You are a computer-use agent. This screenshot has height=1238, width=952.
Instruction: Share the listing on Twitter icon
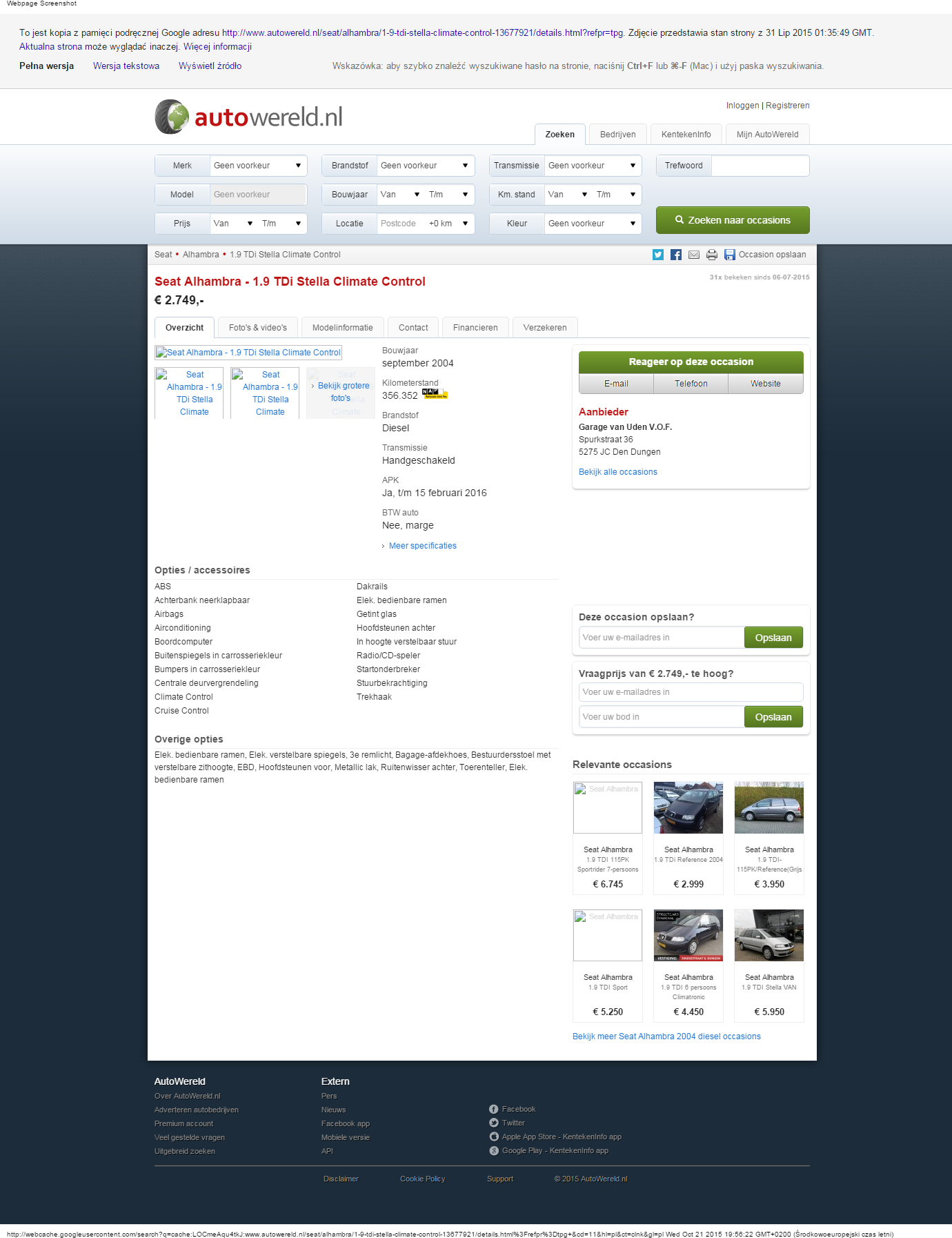tap(658, 255)
